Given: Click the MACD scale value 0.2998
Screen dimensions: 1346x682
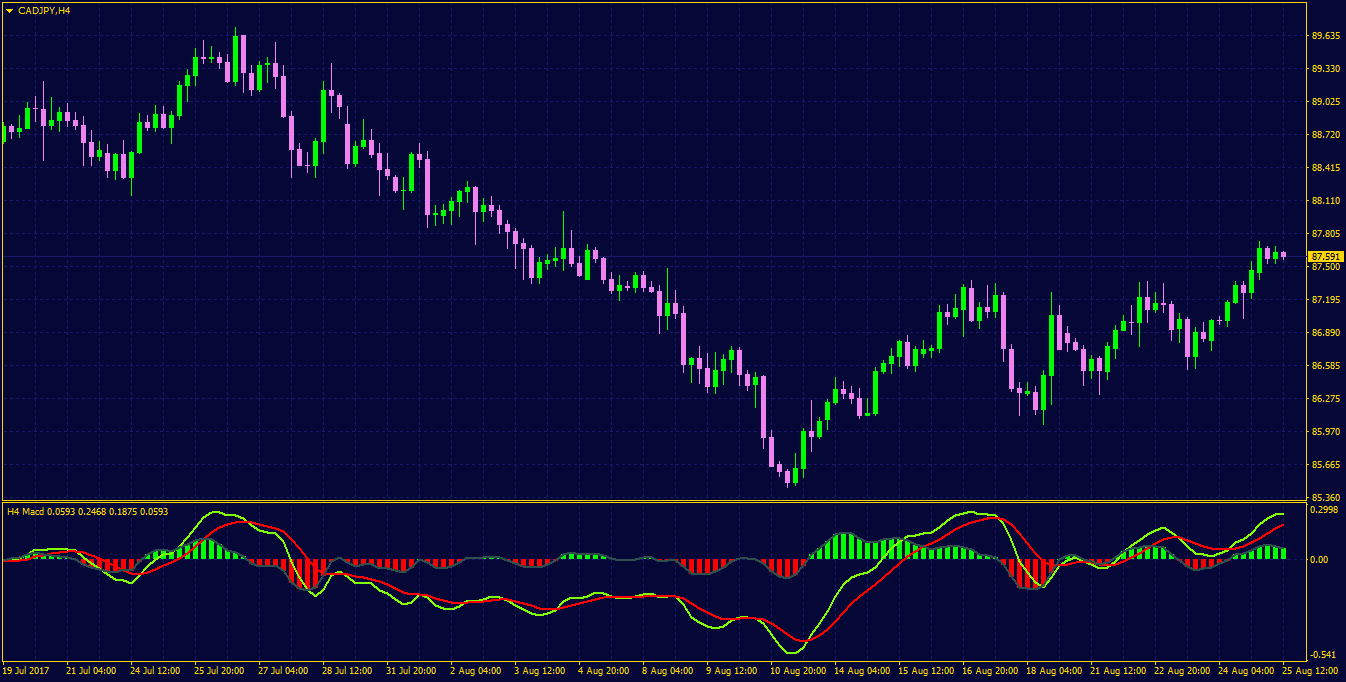Looking at the screenshot, I should 1325,510.
